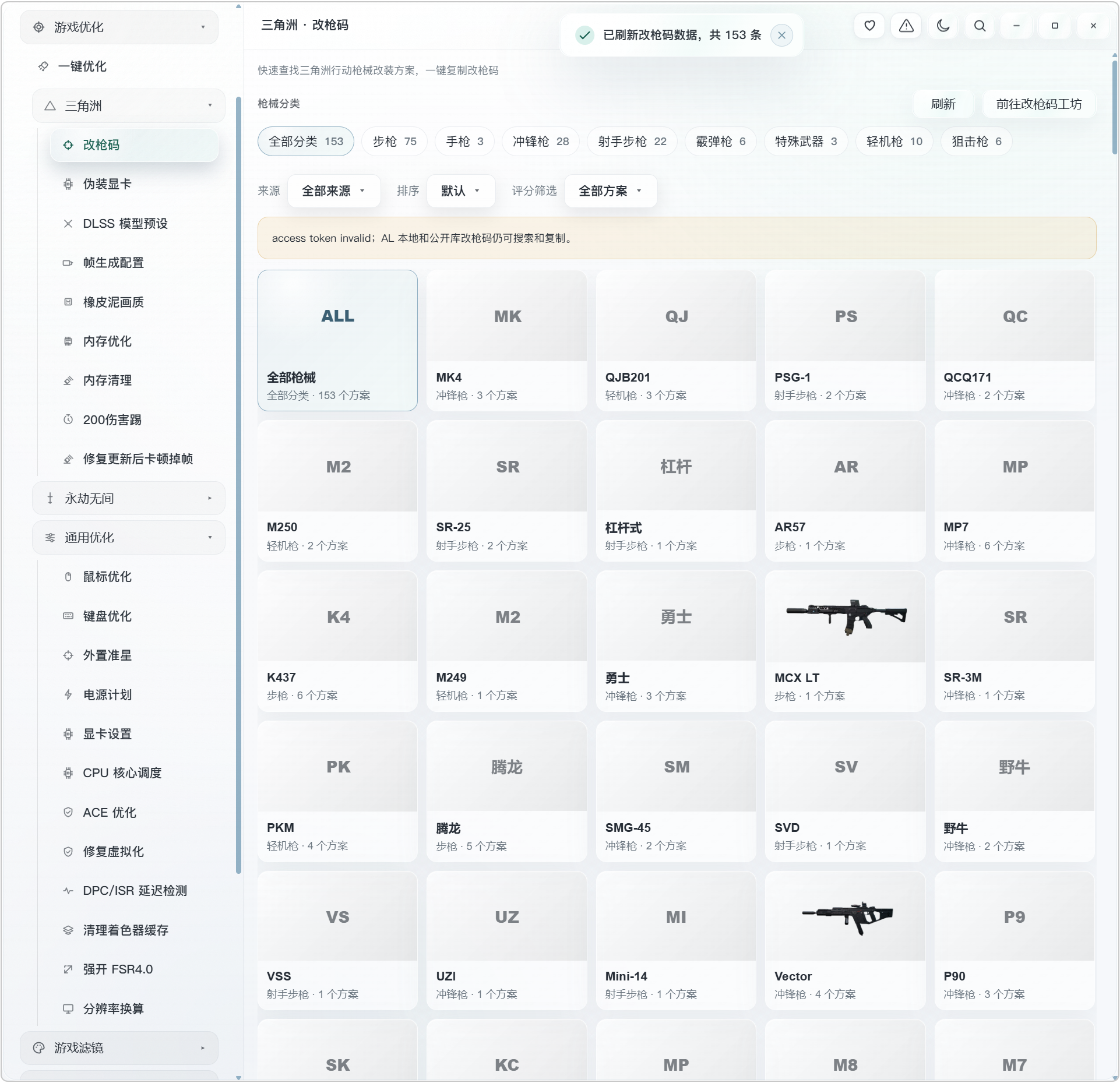Go to 内存优化 in sidebar
The height and width of the screenshot is (1083, 1120).
click(x=134, y=341)
